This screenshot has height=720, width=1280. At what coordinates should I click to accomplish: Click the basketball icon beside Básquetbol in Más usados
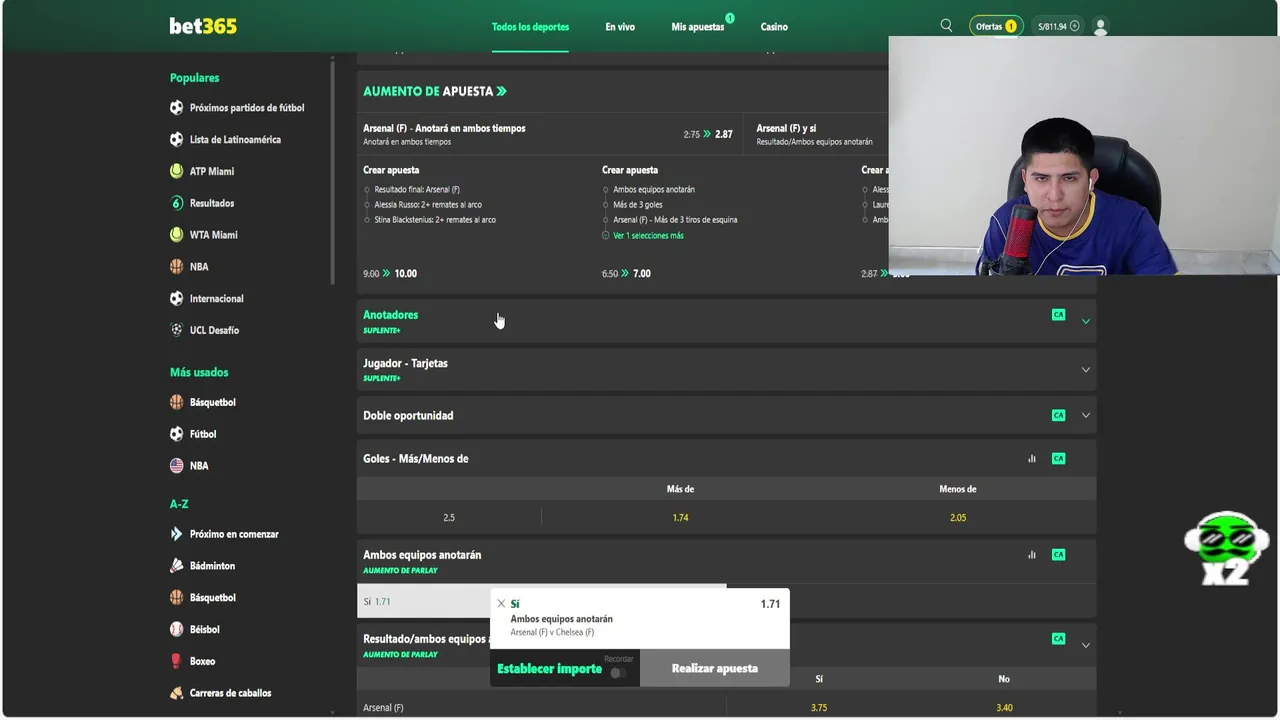click(x=177, y=402)
